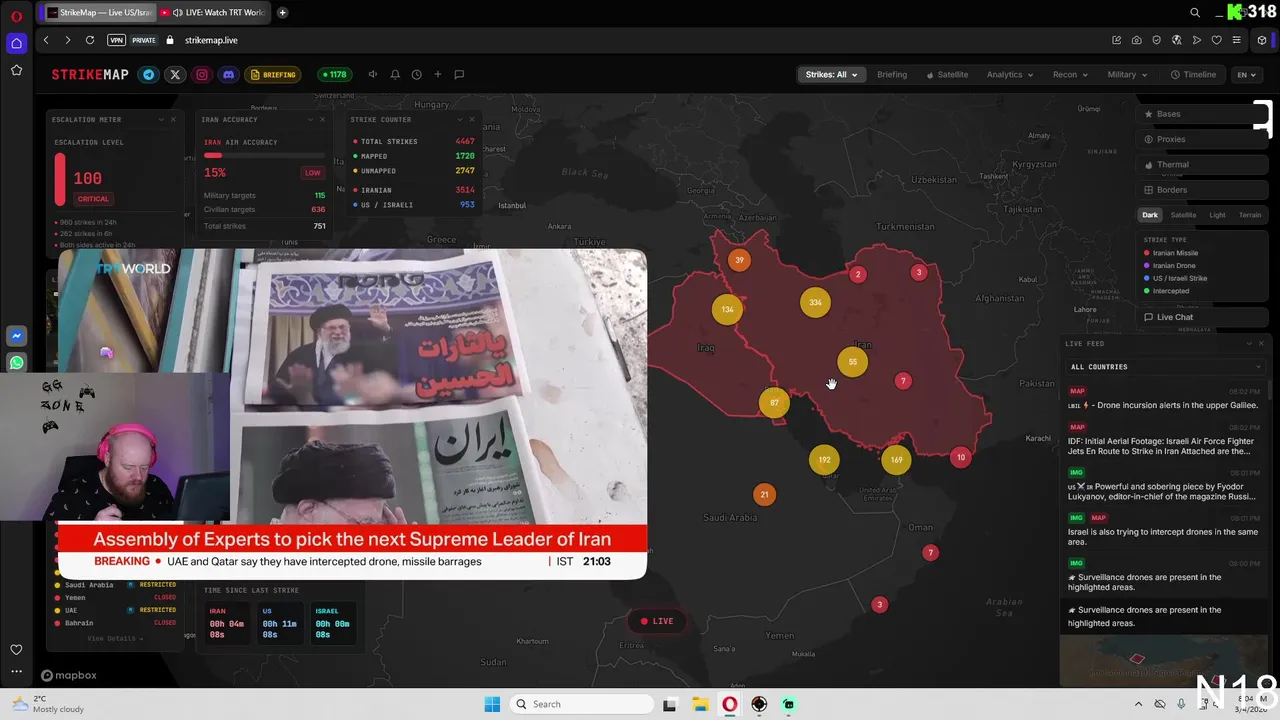
Task: Select the Terrain map style
Action: pyautogui.click(x=1250, y=215)
